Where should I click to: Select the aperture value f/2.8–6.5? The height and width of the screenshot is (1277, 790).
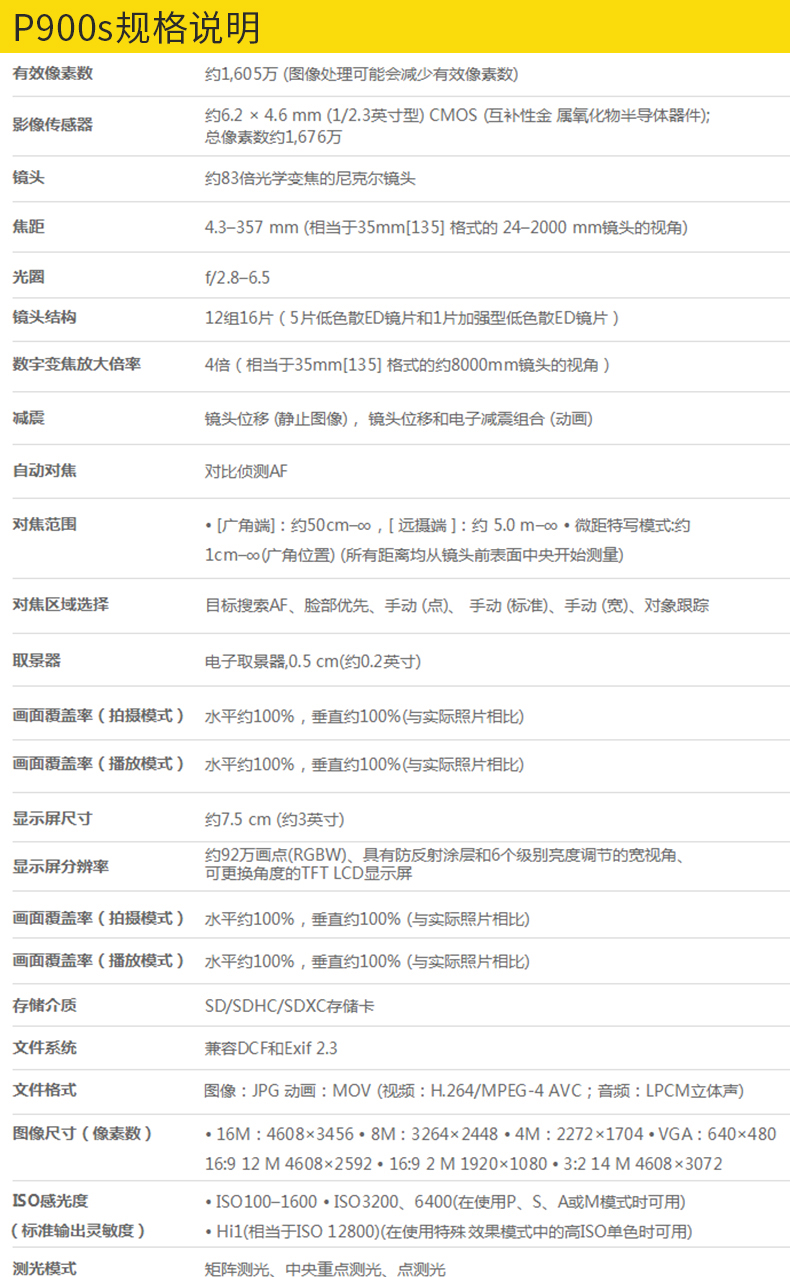click(237, 277)
